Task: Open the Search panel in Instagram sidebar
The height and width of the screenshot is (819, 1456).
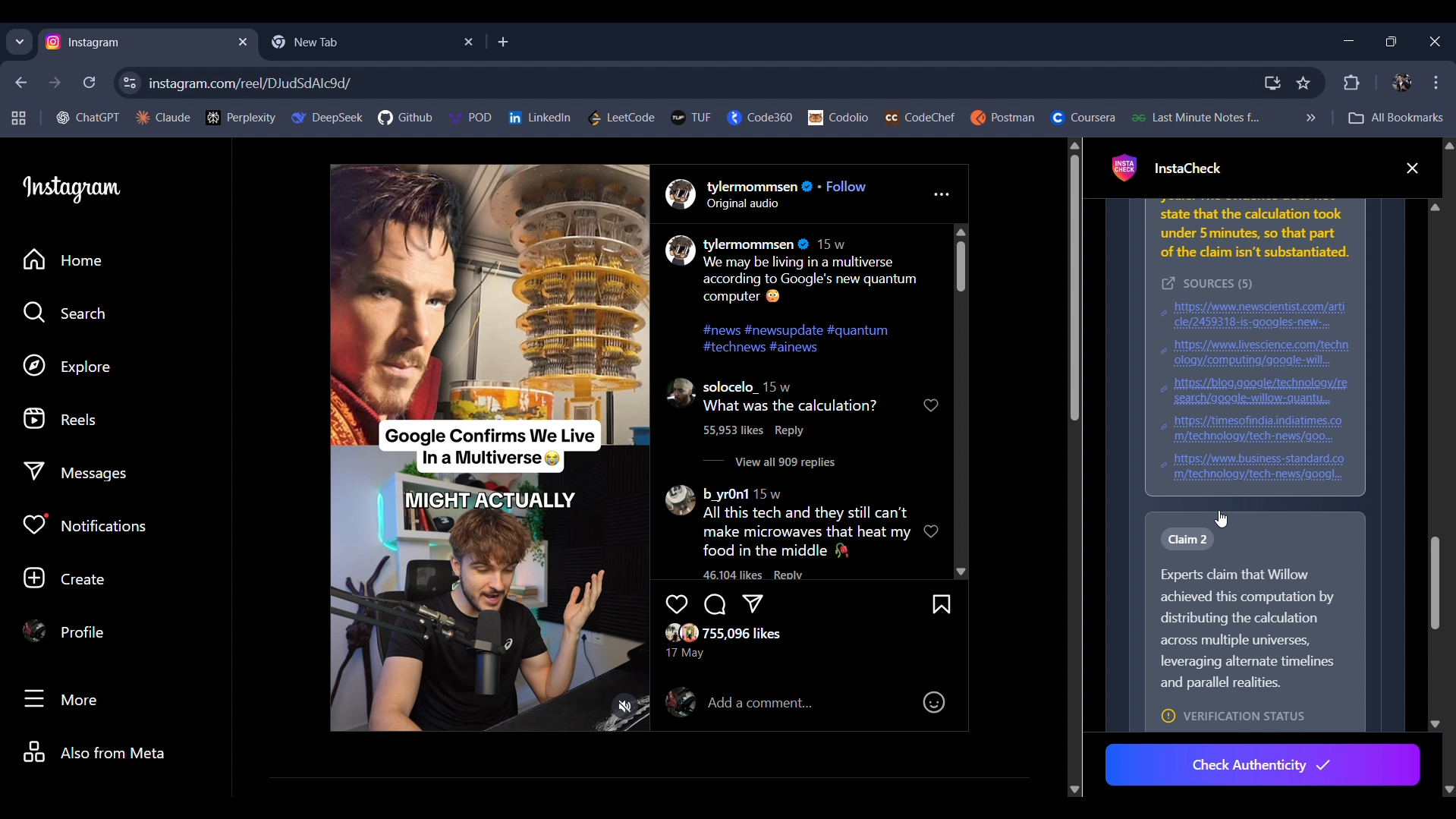Action: click(64, 313)
